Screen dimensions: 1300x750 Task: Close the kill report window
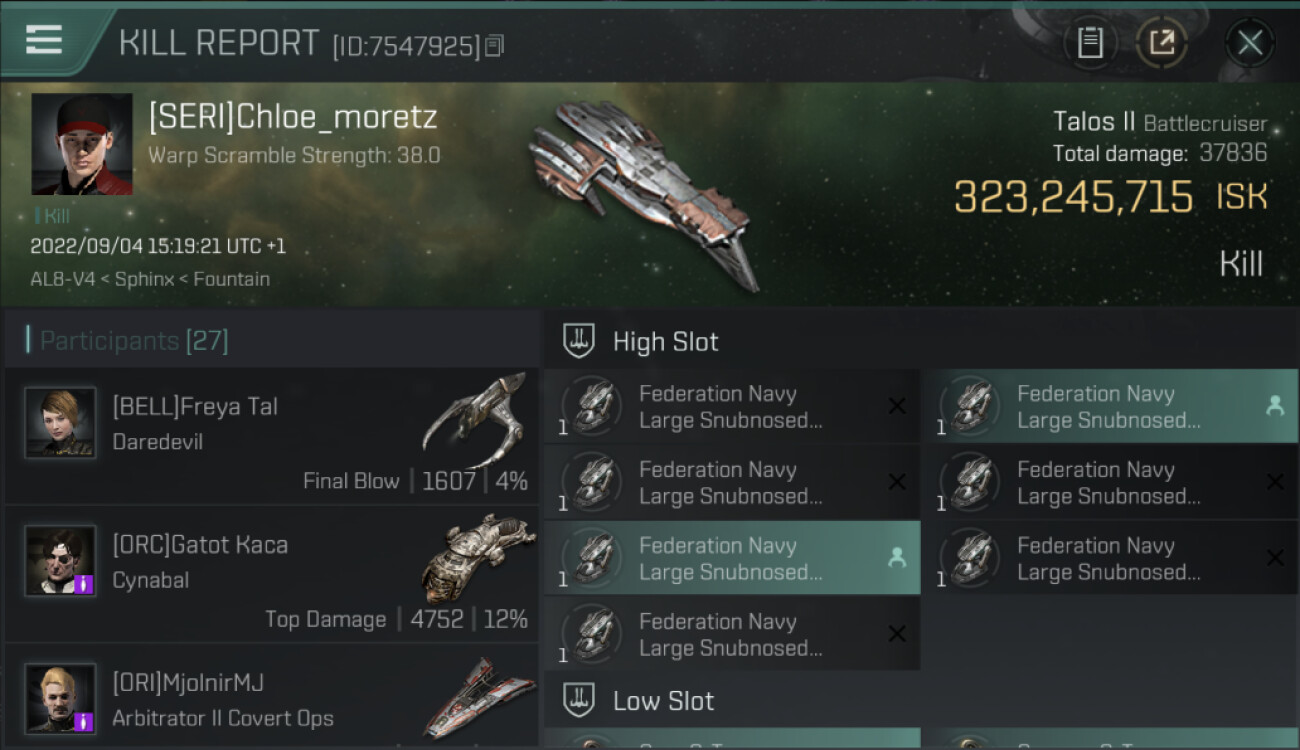pos(1250,42)
